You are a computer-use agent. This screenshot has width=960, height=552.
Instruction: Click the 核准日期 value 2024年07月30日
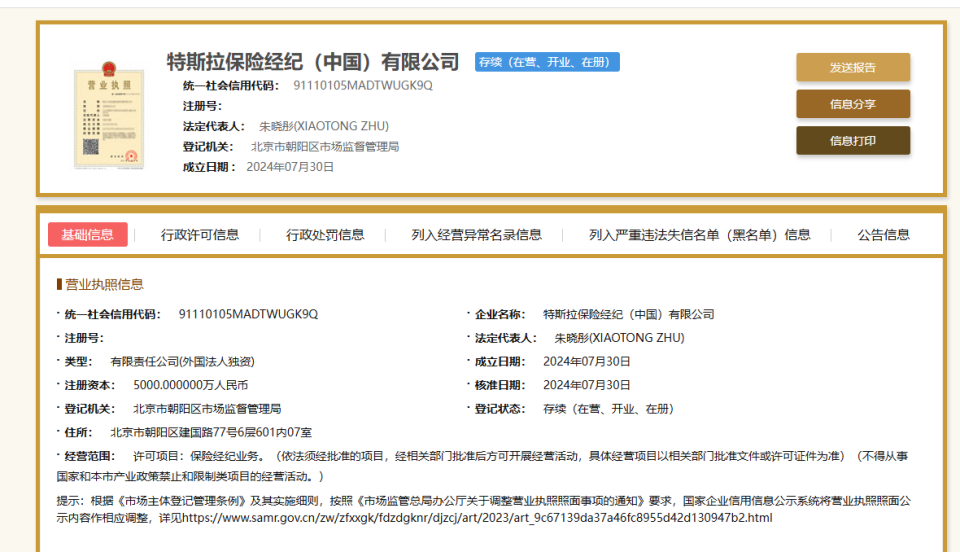pyautogui.click(x=587, y=385)
